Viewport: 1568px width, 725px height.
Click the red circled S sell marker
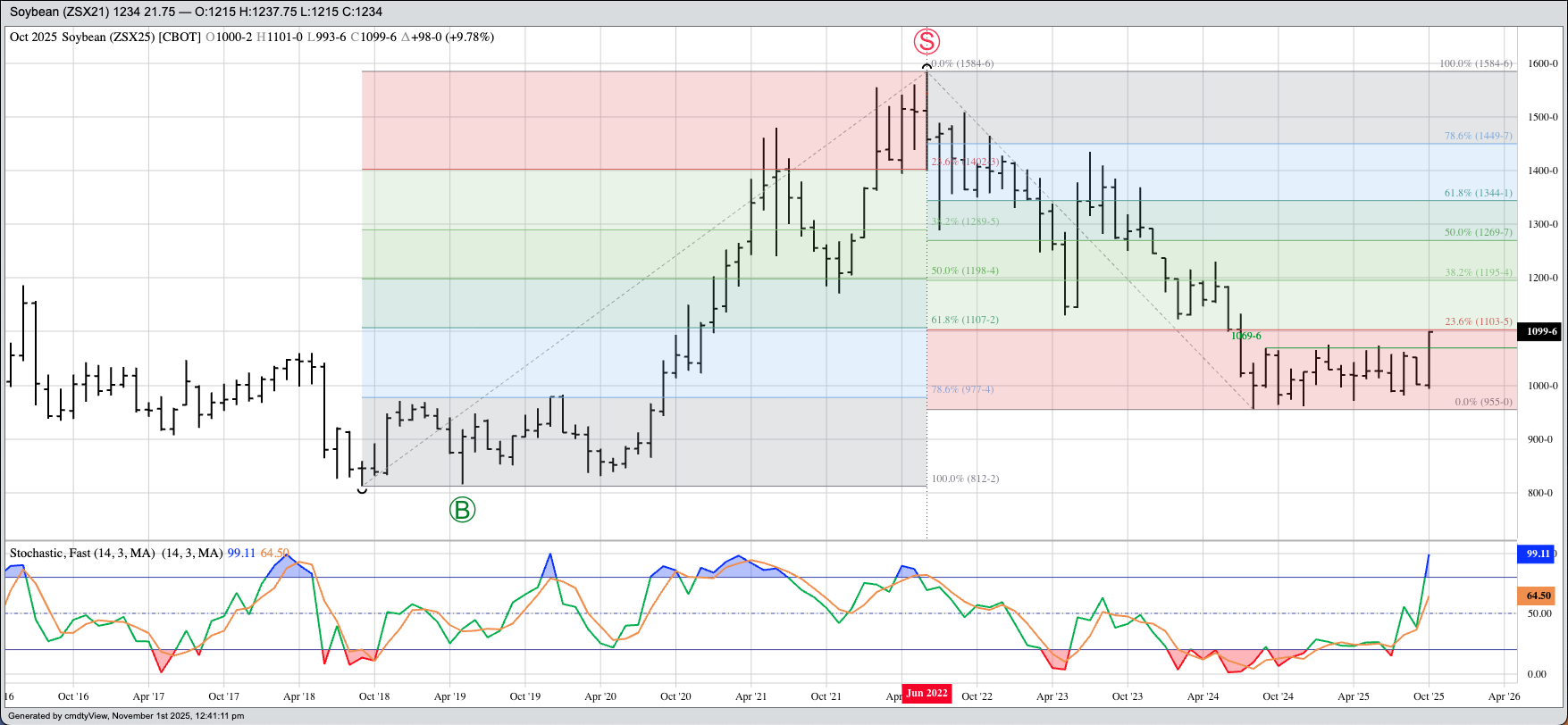tap(927, 41)
